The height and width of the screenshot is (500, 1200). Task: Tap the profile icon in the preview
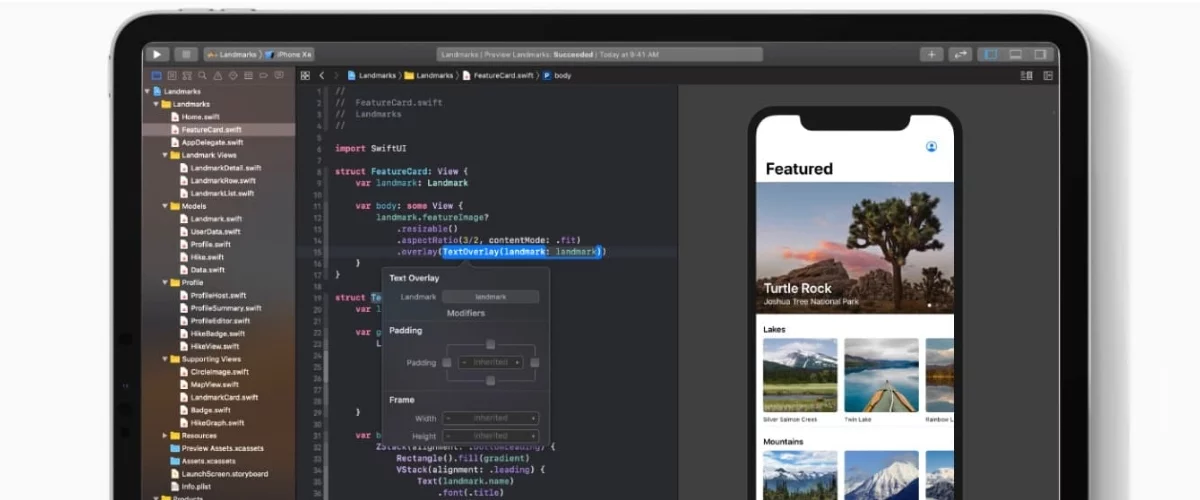tap(931, 146)
